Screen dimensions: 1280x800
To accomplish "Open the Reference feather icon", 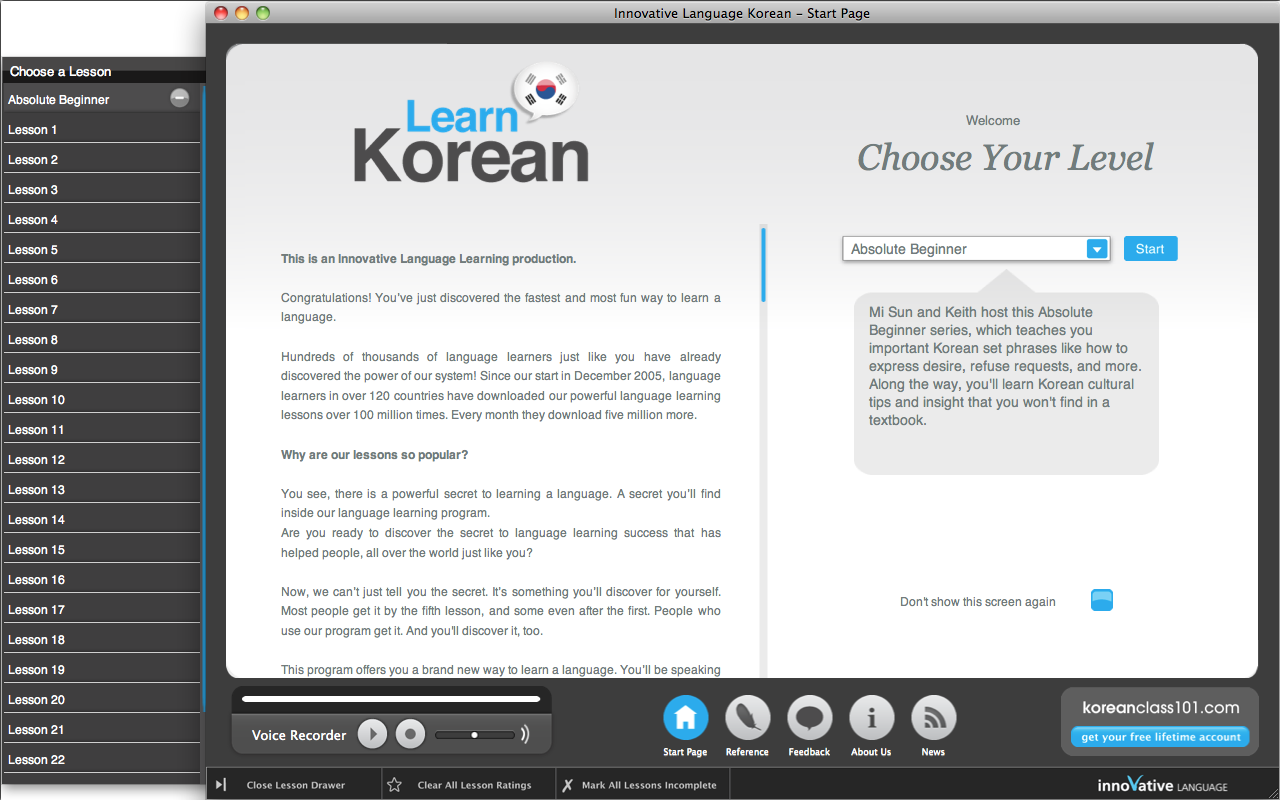I will [x=747, y=718].
